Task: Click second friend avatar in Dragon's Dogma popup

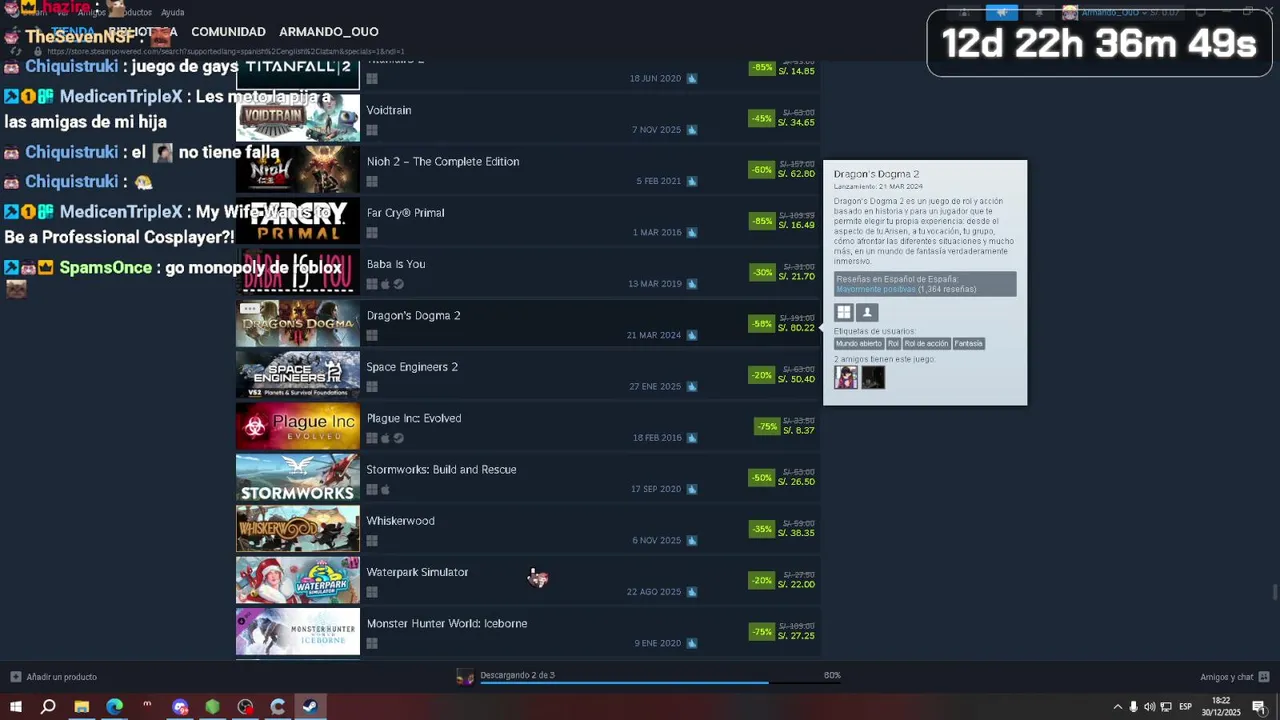Action: point(873,377)
